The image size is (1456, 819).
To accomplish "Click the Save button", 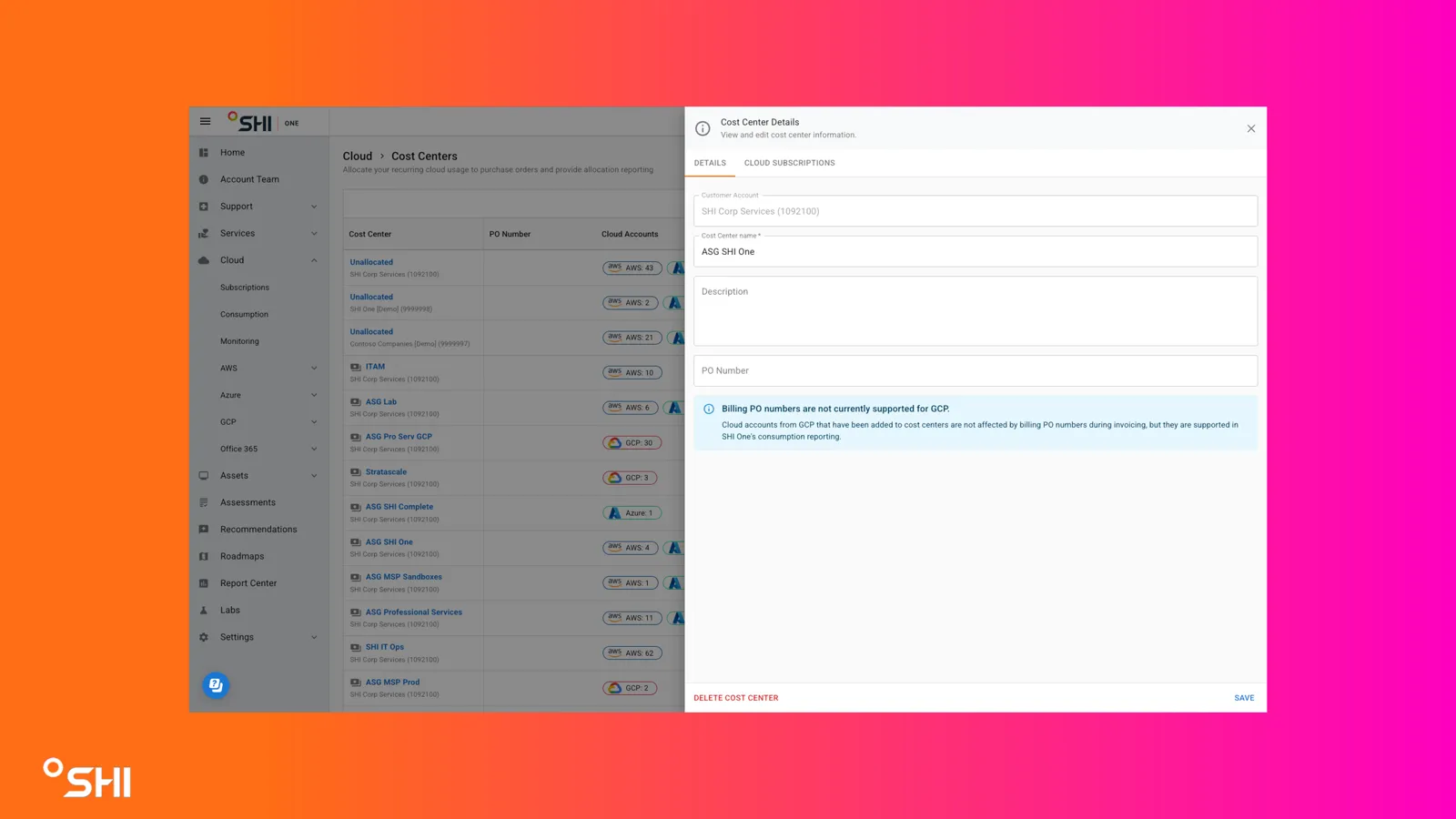I will pyautogui.click(x=1244, y=698).
